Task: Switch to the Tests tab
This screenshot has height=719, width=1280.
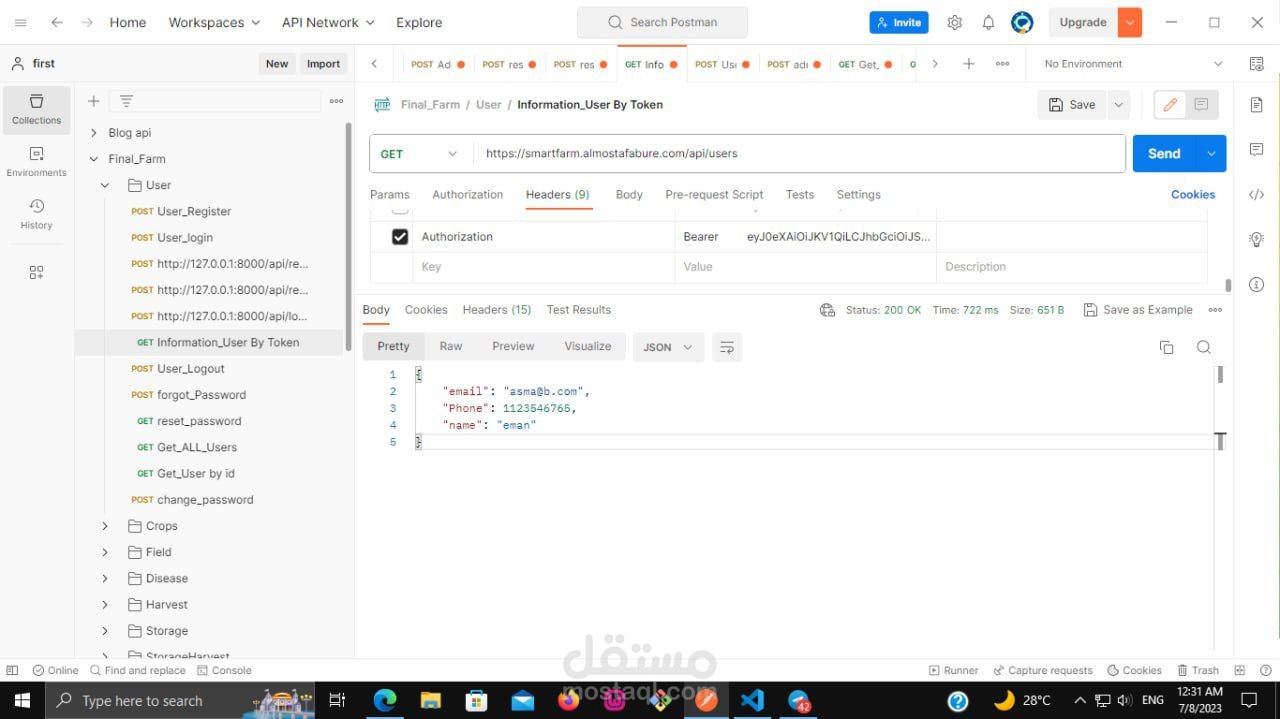Action: click(800, 195)
